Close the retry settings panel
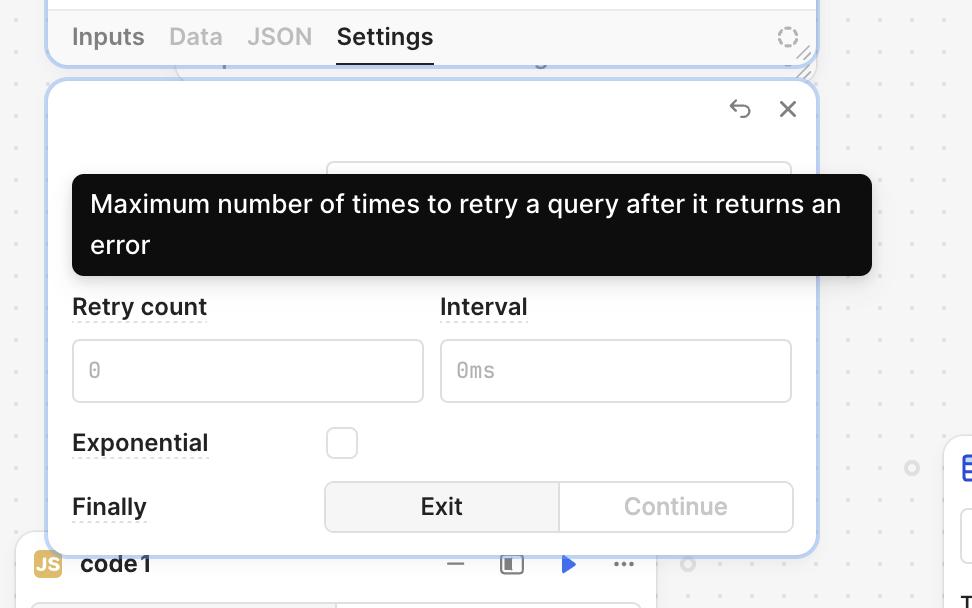 [x=788, y=109]
